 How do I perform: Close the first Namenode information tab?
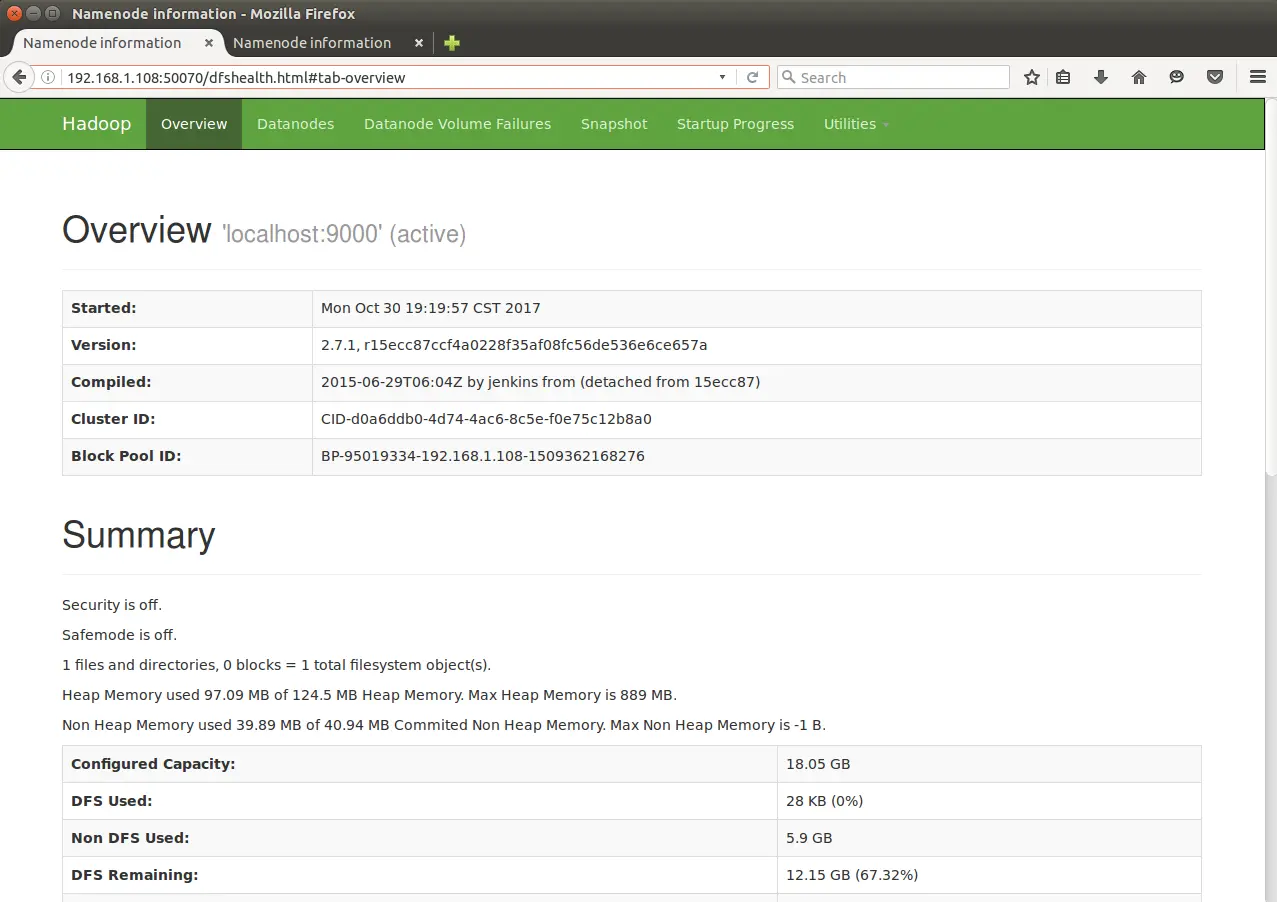pos(209,43)
